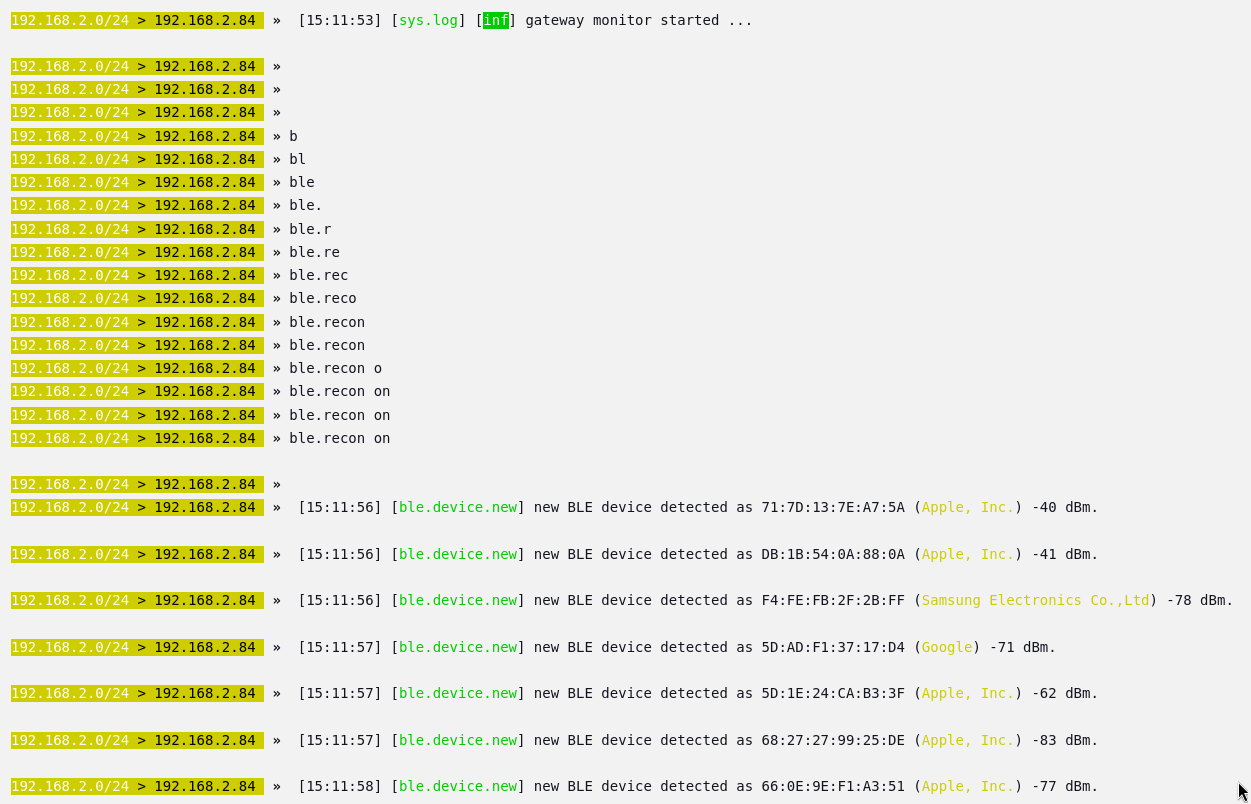
Task: Select the typed text 'bl'
Action: 297,159
